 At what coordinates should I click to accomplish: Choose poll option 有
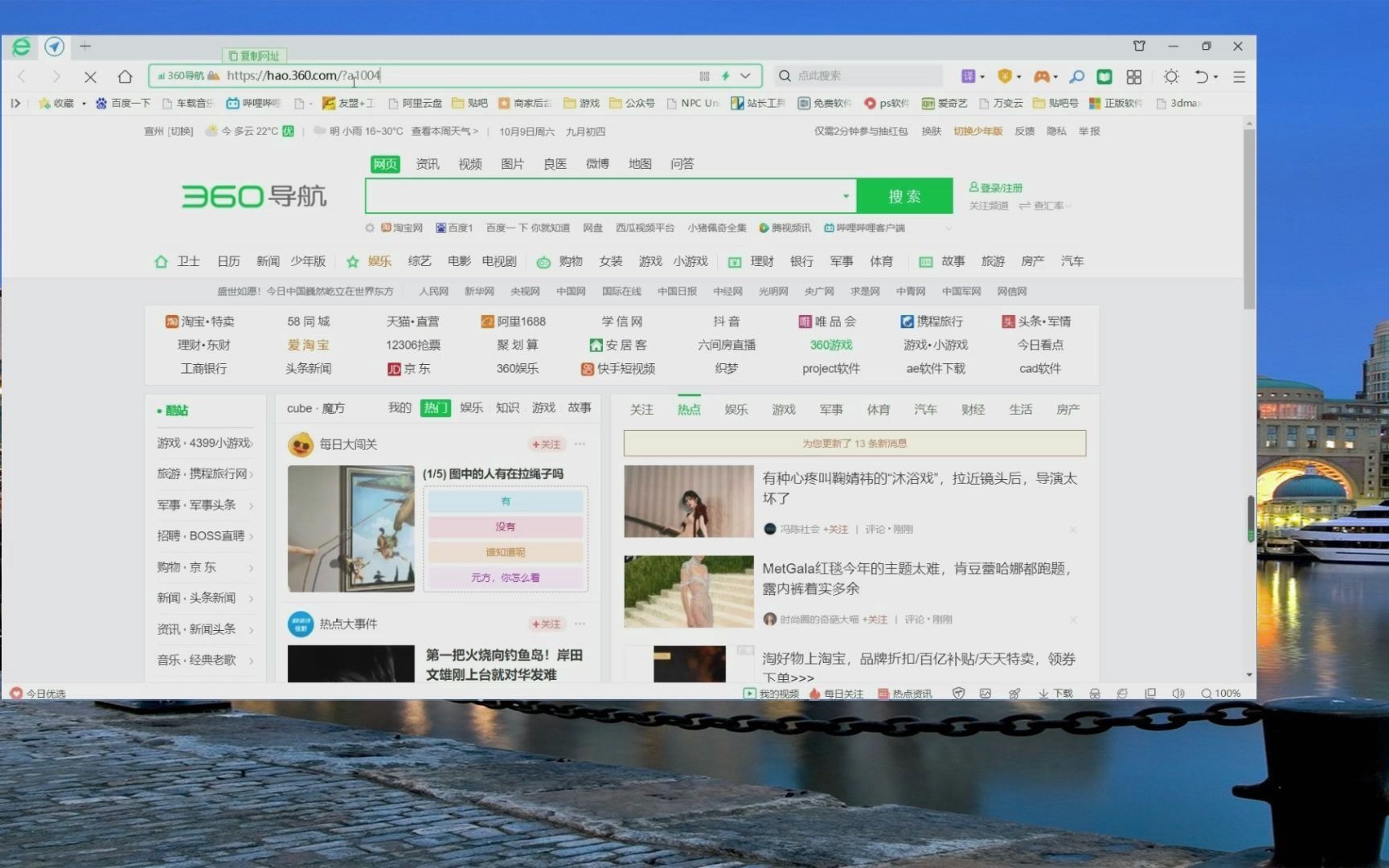506,502
